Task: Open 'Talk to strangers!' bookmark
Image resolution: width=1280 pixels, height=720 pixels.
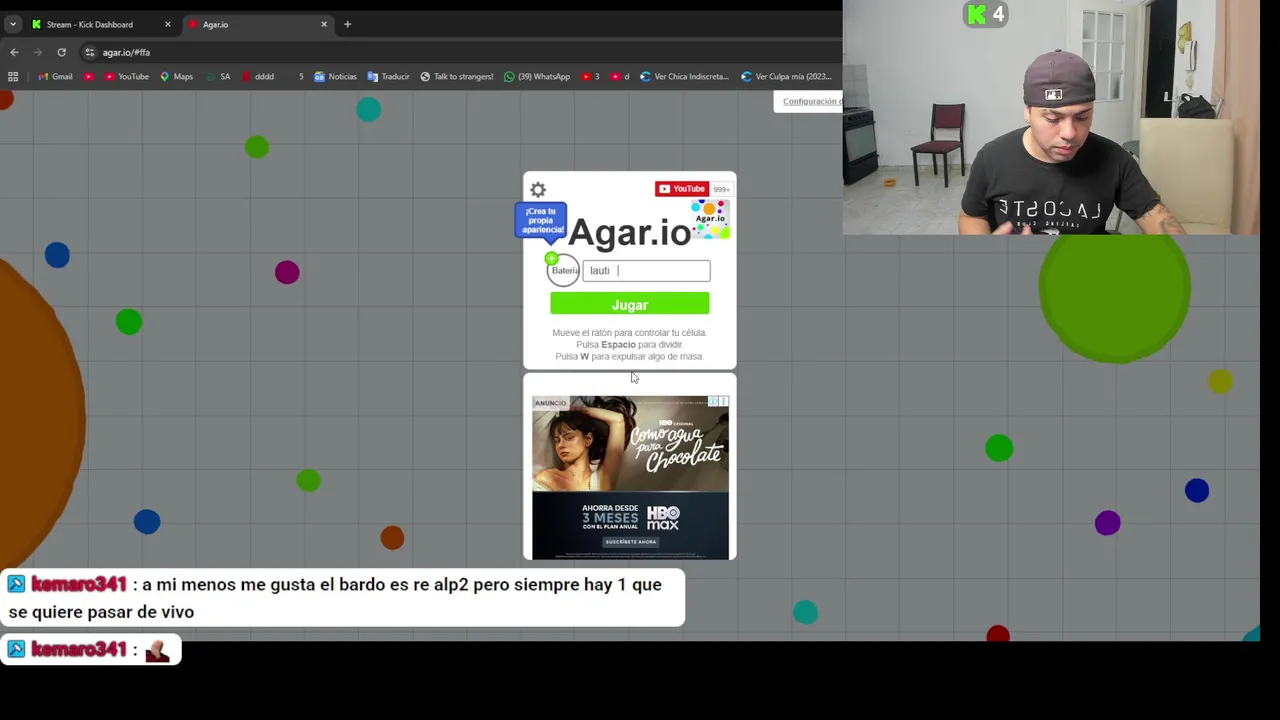Action: pos(457,76)
